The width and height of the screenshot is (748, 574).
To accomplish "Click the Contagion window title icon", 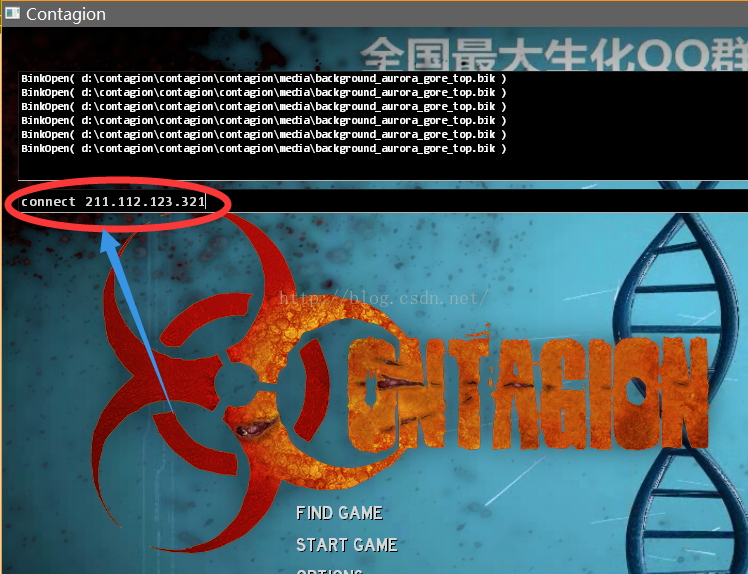I will coord(12,13).
